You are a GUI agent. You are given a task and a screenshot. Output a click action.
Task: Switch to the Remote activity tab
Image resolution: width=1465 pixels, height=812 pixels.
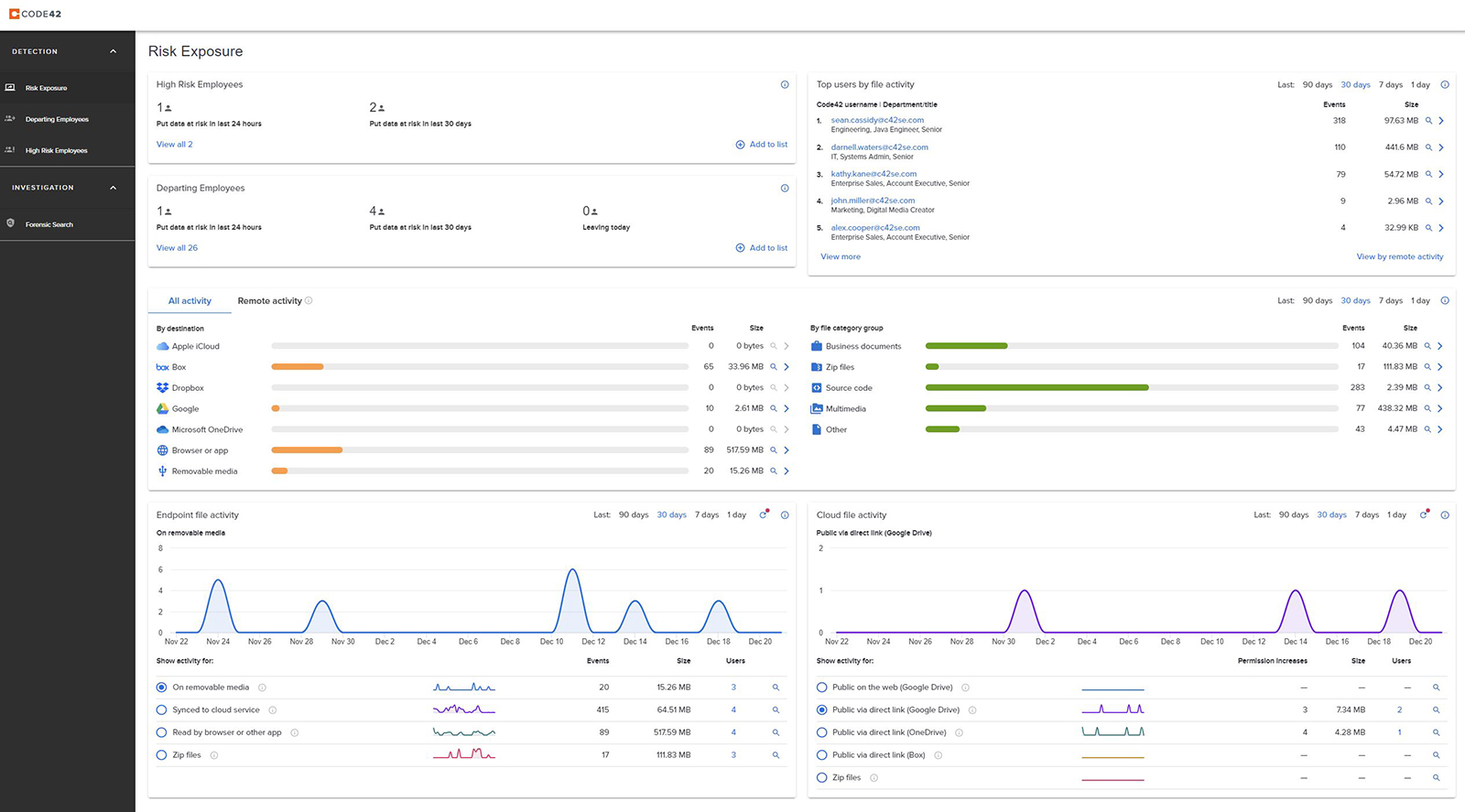(x=269, y=301)
